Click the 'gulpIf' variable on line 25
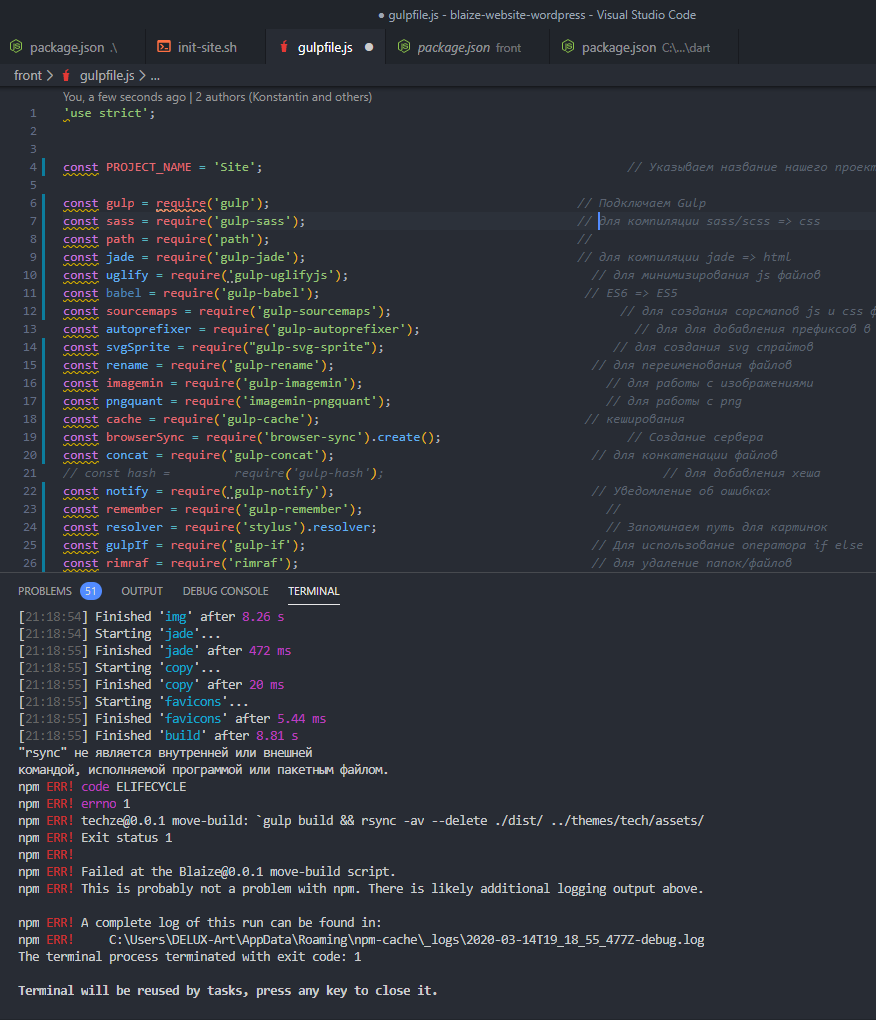This screenshot has width=876, height=1020. click(127, 545)
